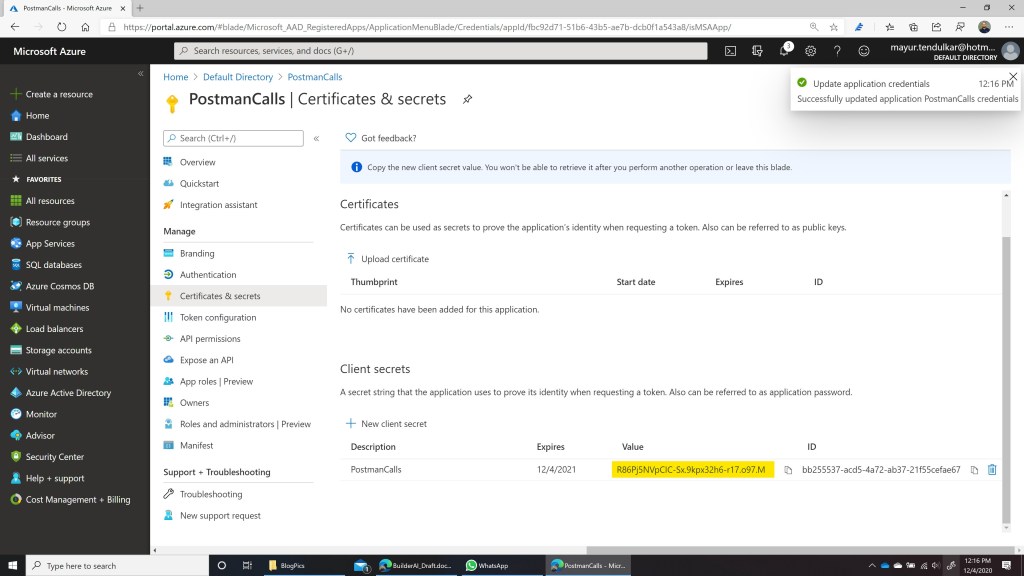
Task: Pin the PostmanCalls blade
Action: (x=467, y=99)
